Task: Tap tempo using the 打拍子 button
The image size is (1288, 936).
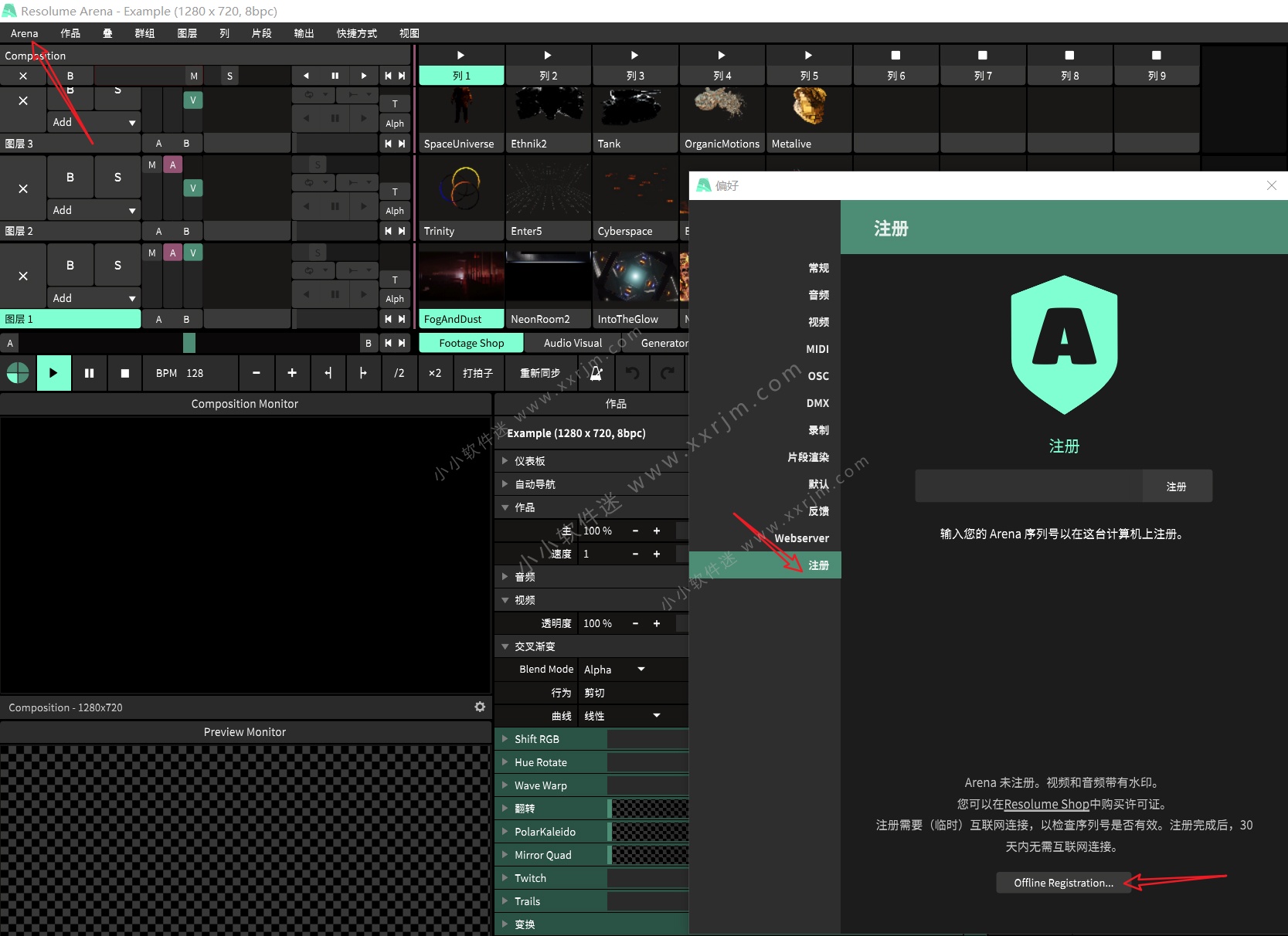Action: pos(477,373)
